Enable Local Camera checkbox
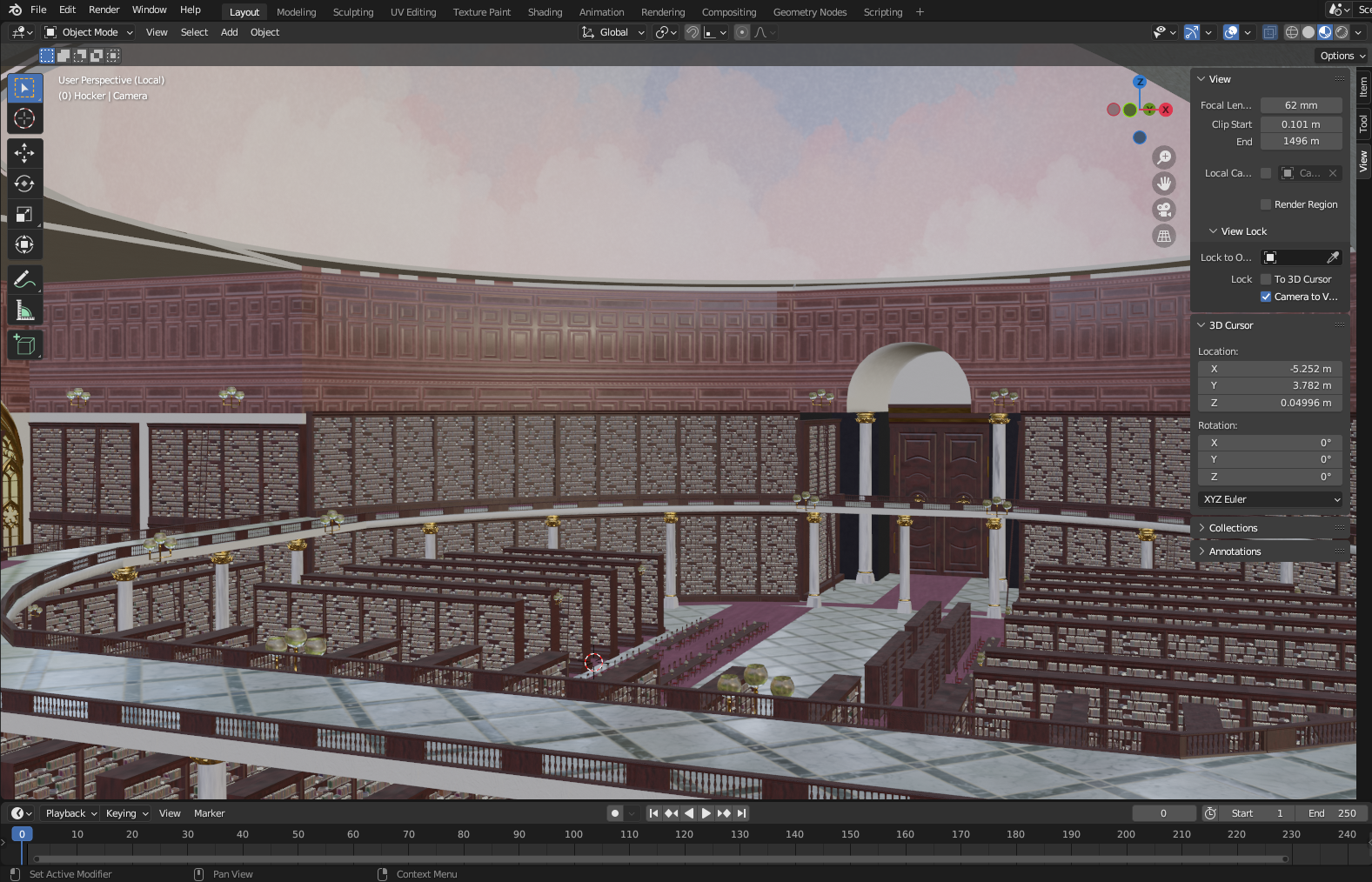The height and width of the screenshot is (882, 1372). [1266, 173]
